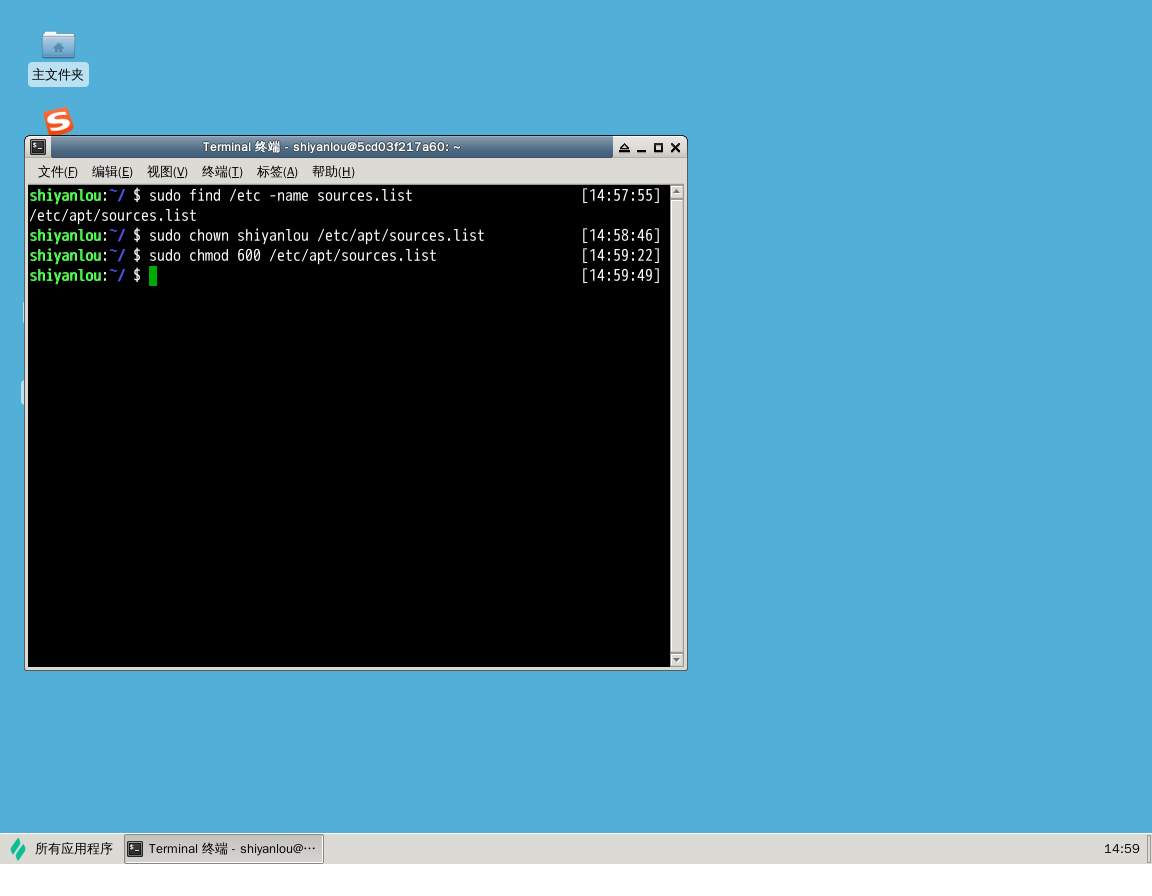Open the 编辑(E) menu
Screen dimensions: 1152x896
[112, 172]
